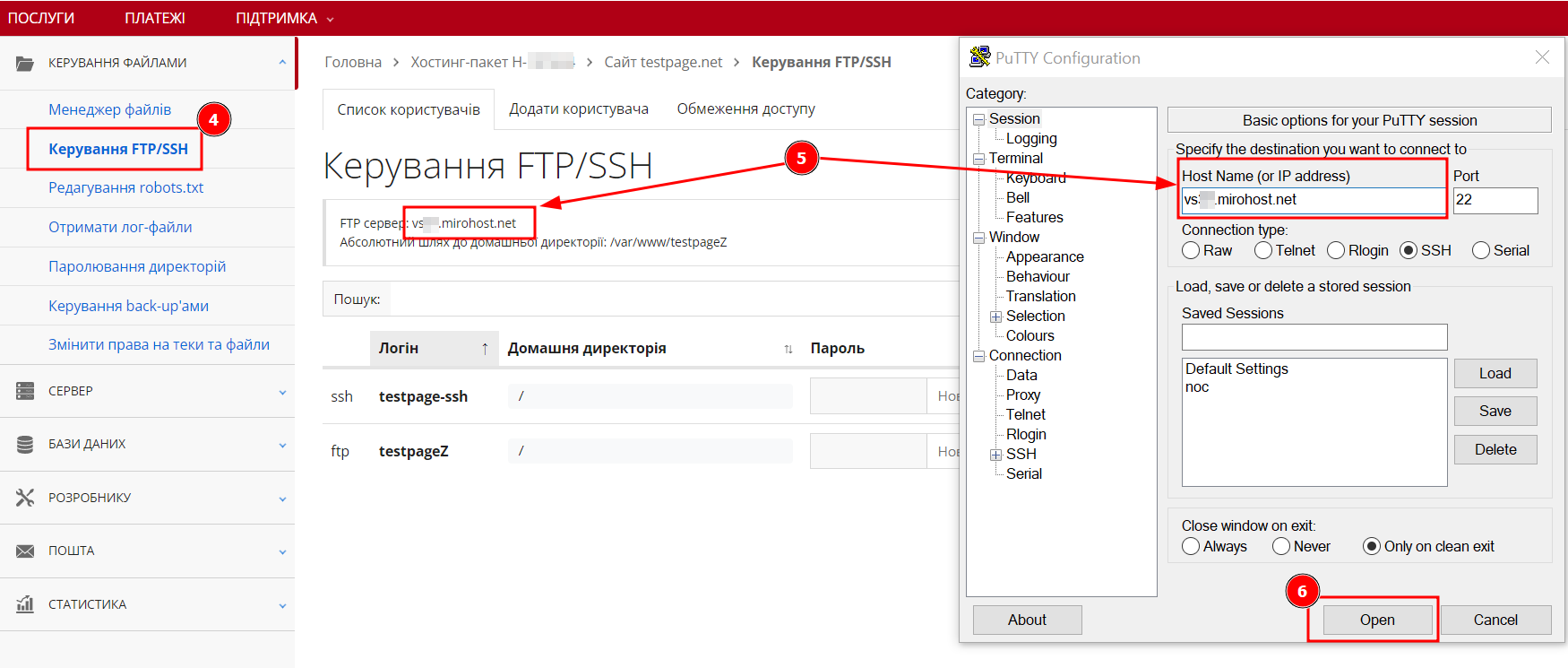The image size is (1568, 668).
Task: Click the Saved Sessions name field
Action: (1314, 337)
